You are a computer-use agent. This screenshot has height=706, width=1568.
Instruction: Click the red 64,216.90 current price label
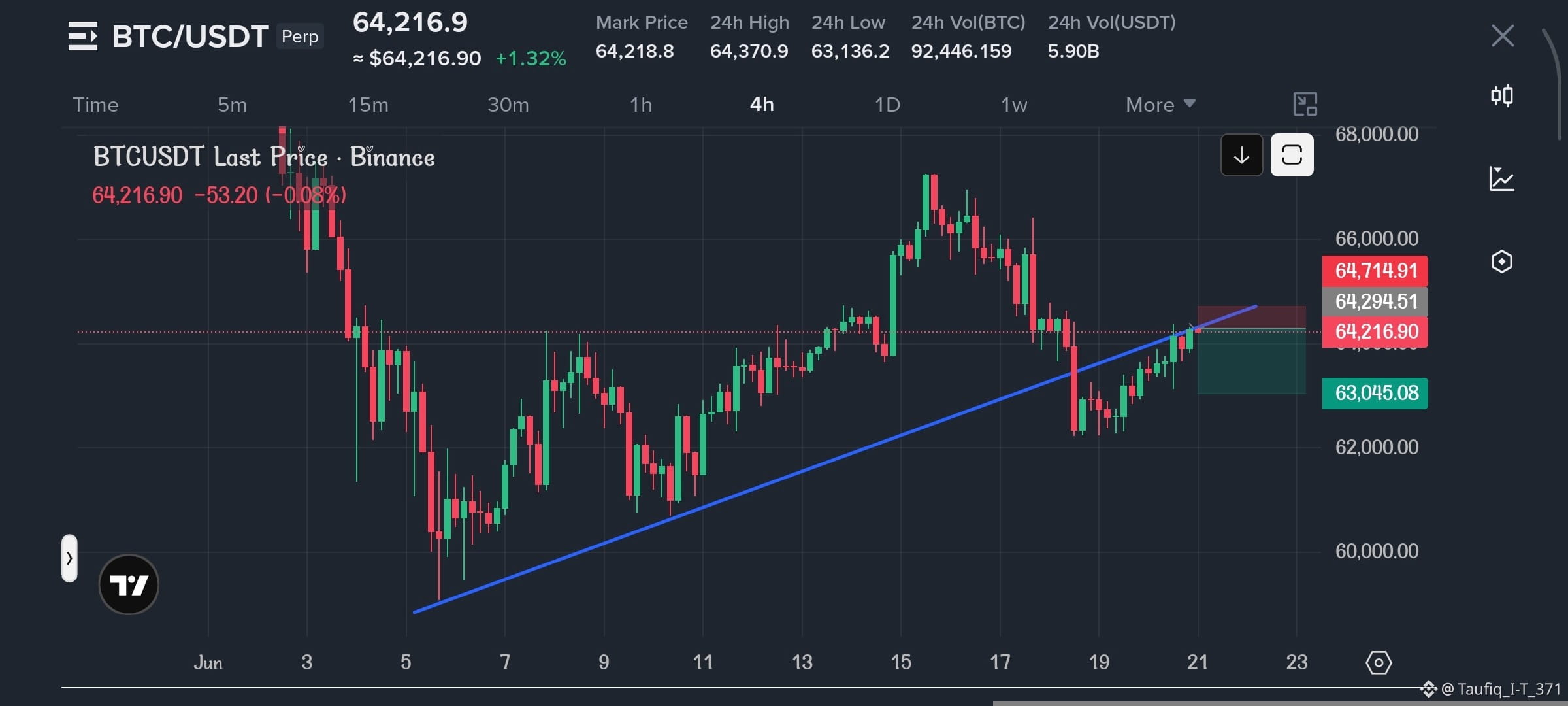(1375, 331)
